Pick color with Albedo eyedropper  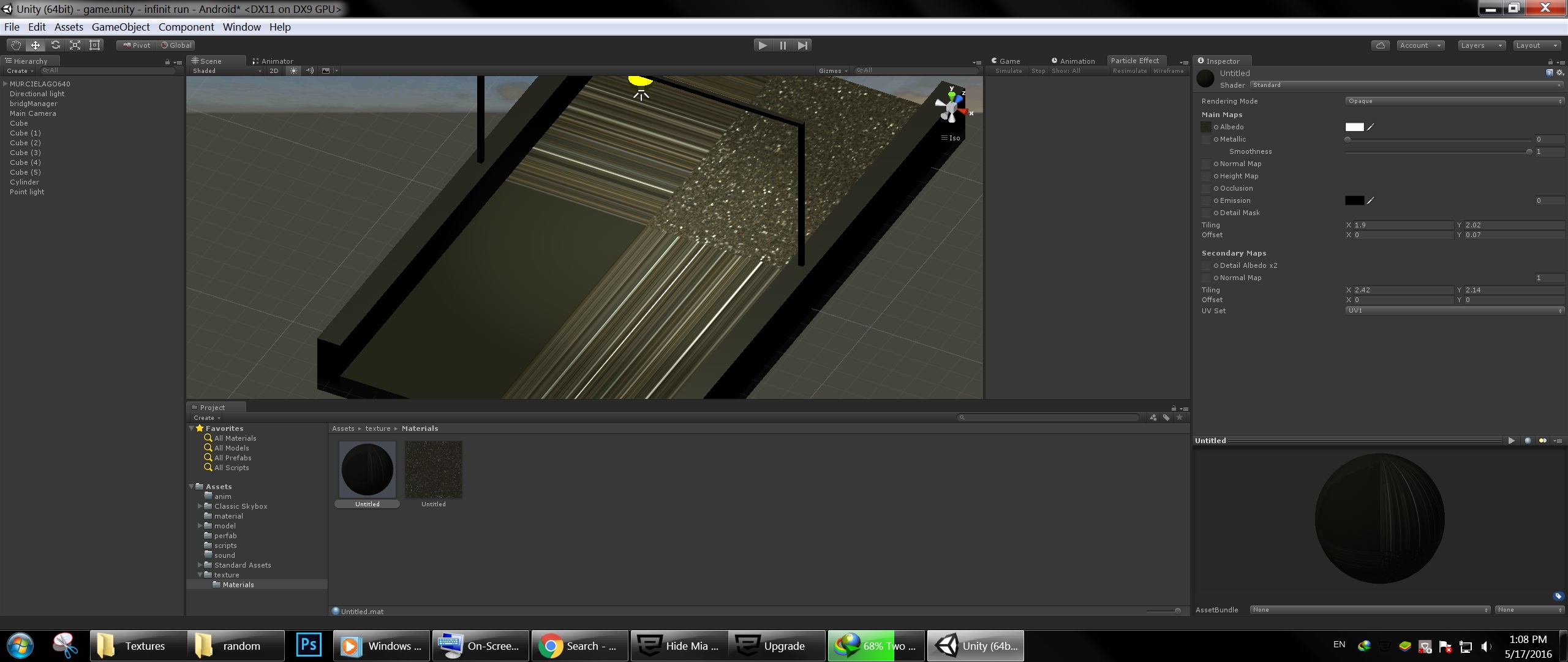click(1371, 127)
